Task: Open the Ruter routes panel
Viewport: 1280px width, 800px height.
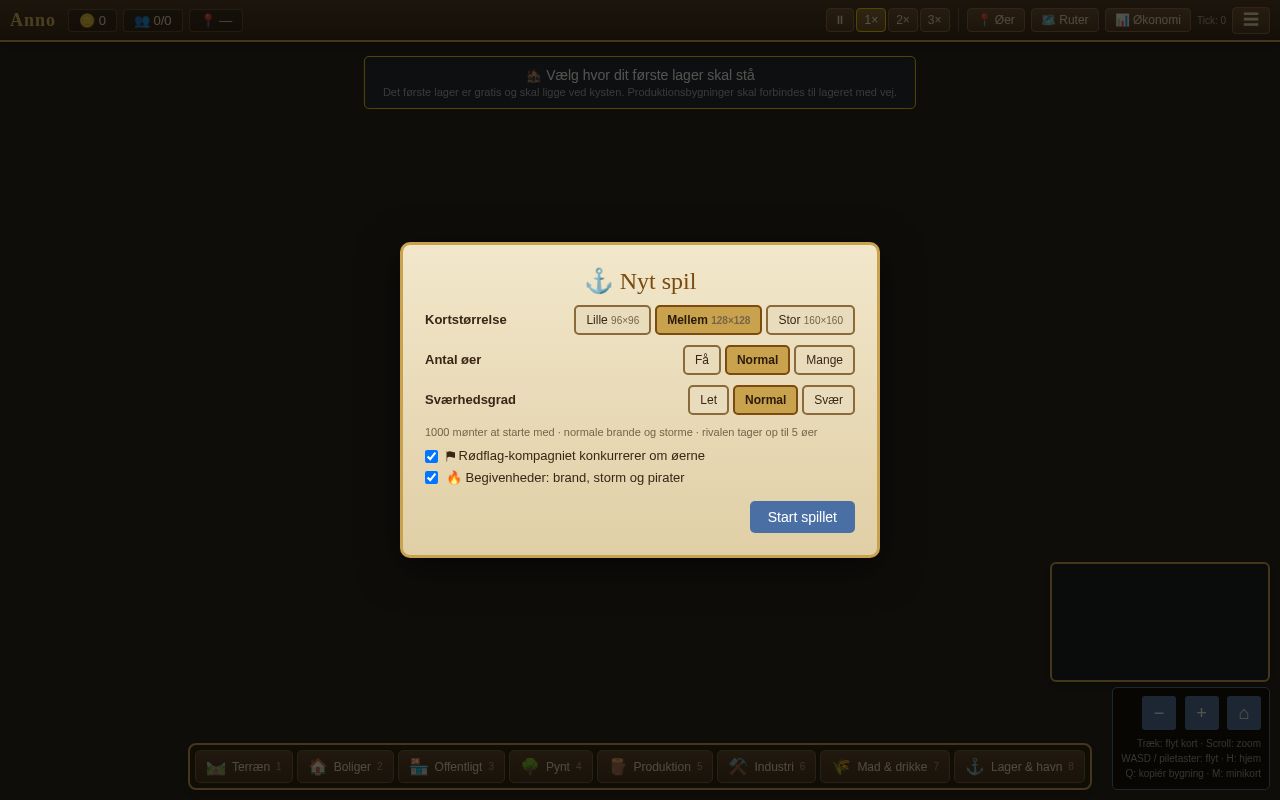Action: [x=1065, y=20]
